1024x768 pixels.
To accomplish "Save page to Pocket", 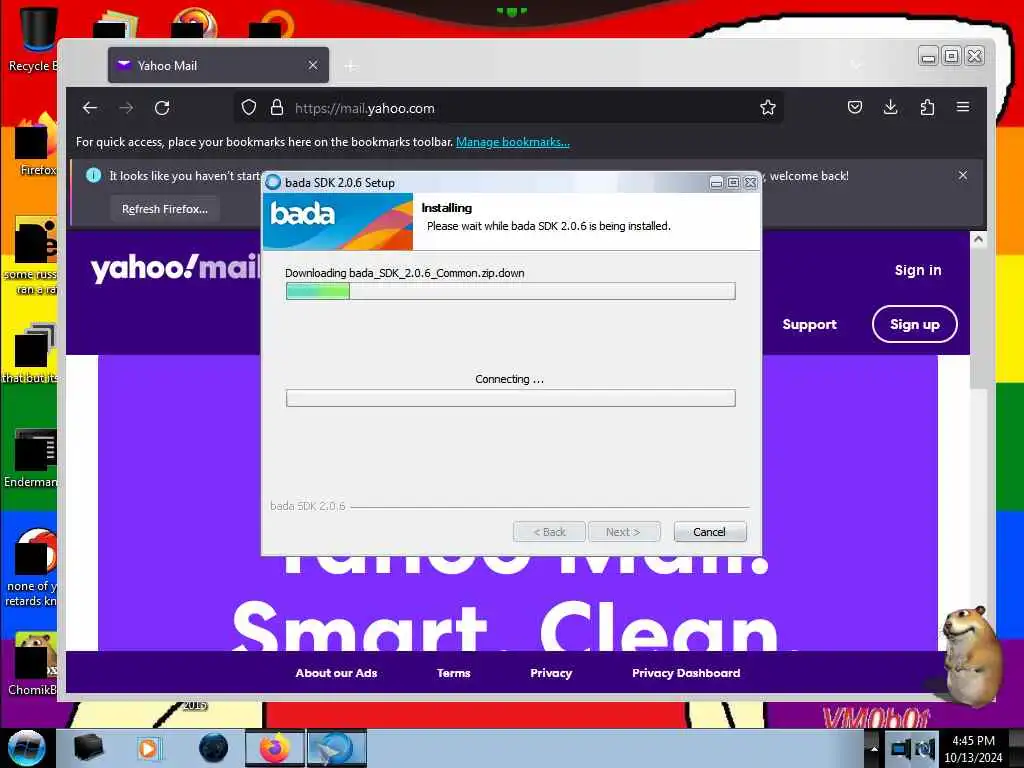I will [855, 107].
